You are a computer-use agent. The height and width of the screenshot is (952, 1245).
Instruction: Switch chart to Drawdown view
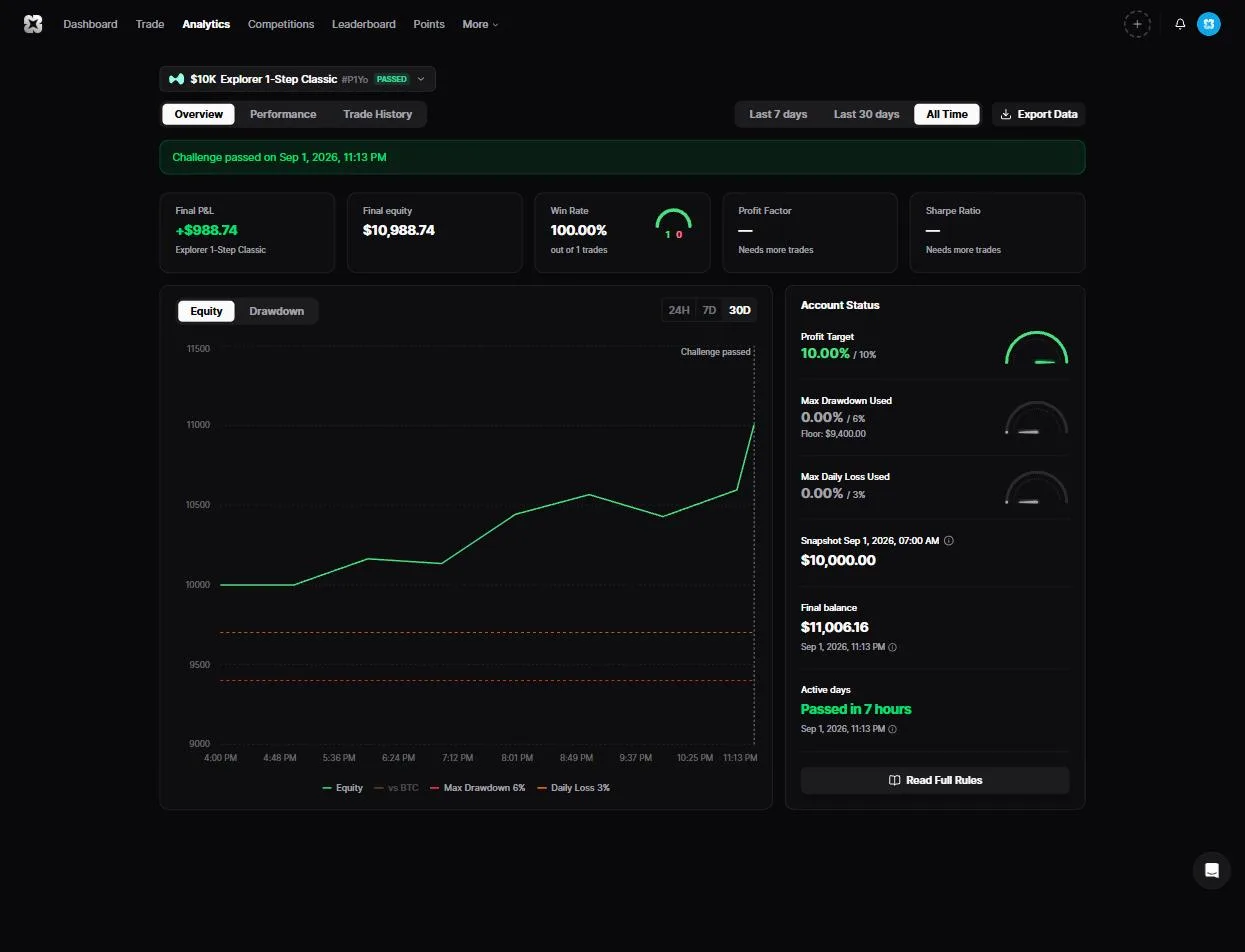click(276, 311)
